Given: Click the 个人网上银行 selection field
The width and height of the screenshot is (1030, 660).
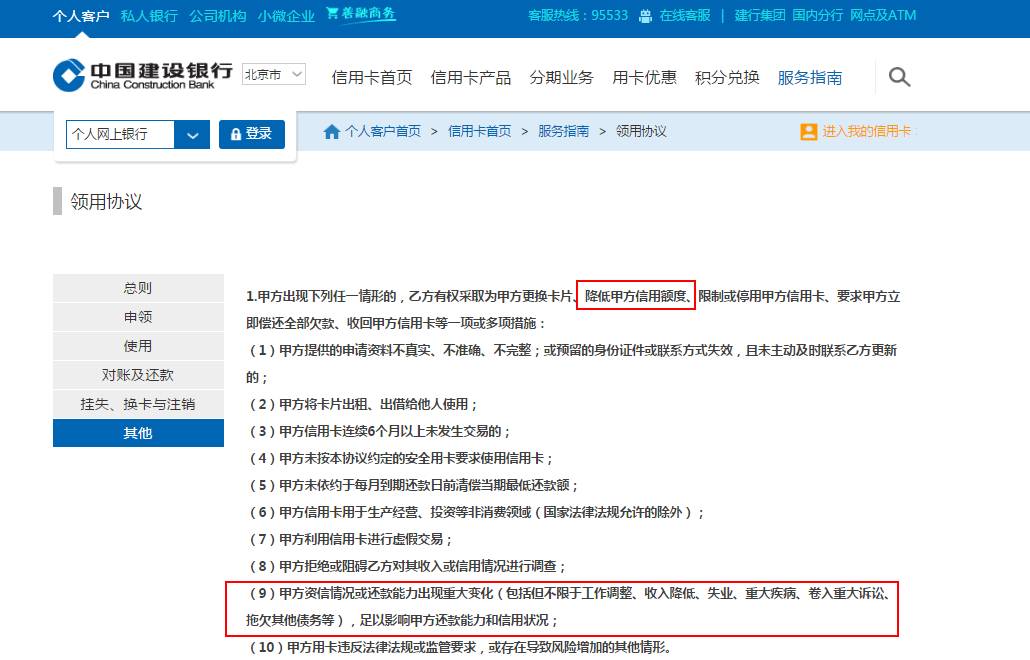Looking at the screenshot, I should pyautogui.click(x=120, y=135).
